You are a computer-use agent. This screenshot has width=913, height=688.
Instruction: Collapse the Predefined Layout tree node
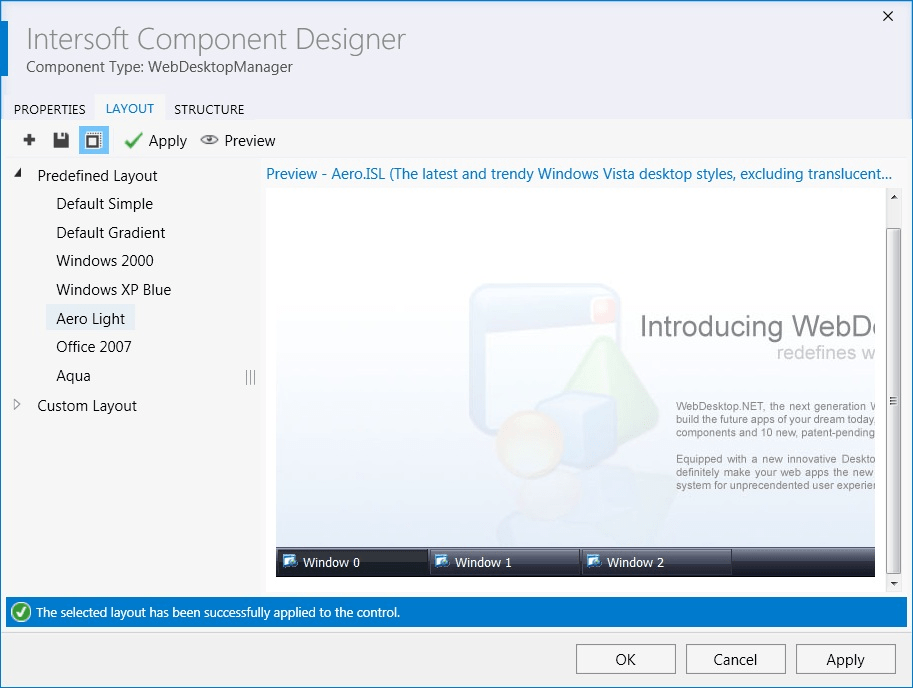pyautogui.click(x=18, y=174)
